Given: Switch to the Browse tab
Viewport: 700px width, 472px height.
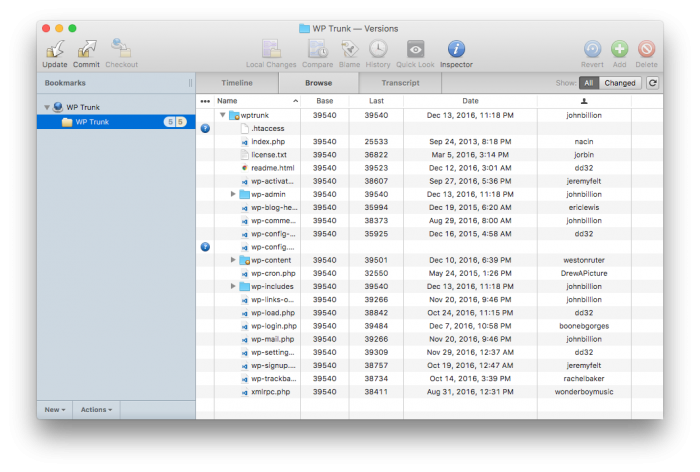Looking at the screenshot, I should coord(319,83).
